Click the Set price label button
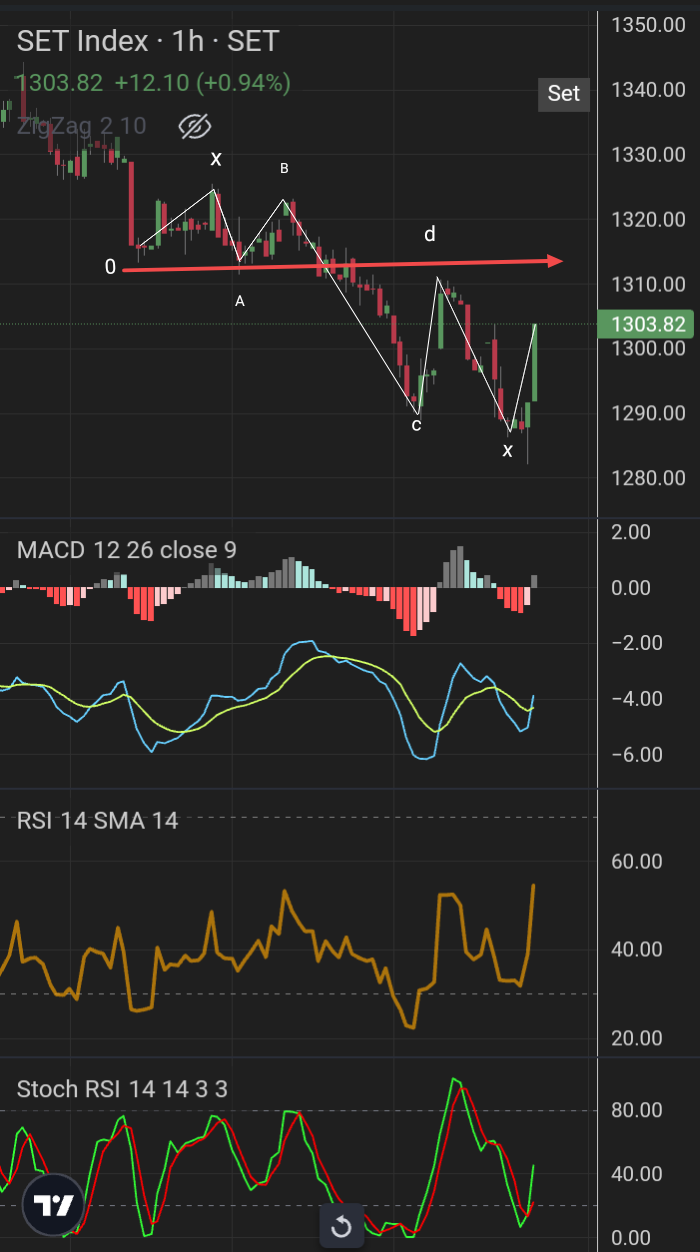The height and width of the screenshot is (1252, 700). click(x=564, y=93)
